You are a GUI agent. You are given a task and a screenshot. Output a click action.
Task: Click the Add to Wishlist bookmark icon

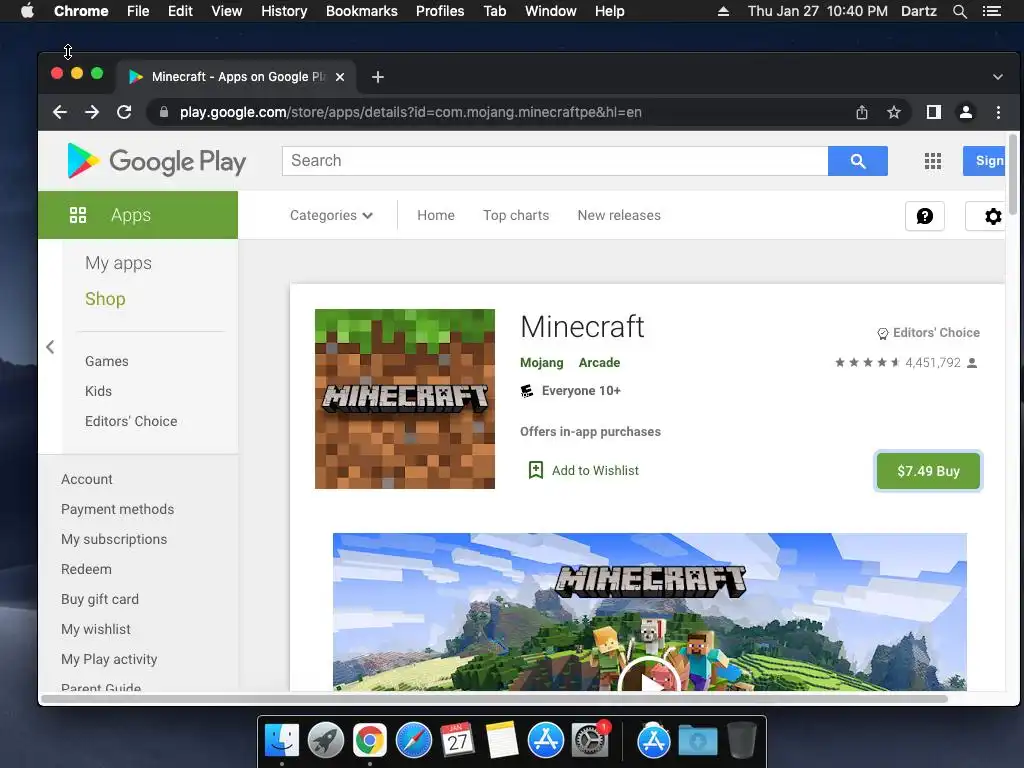click(536, 470)
